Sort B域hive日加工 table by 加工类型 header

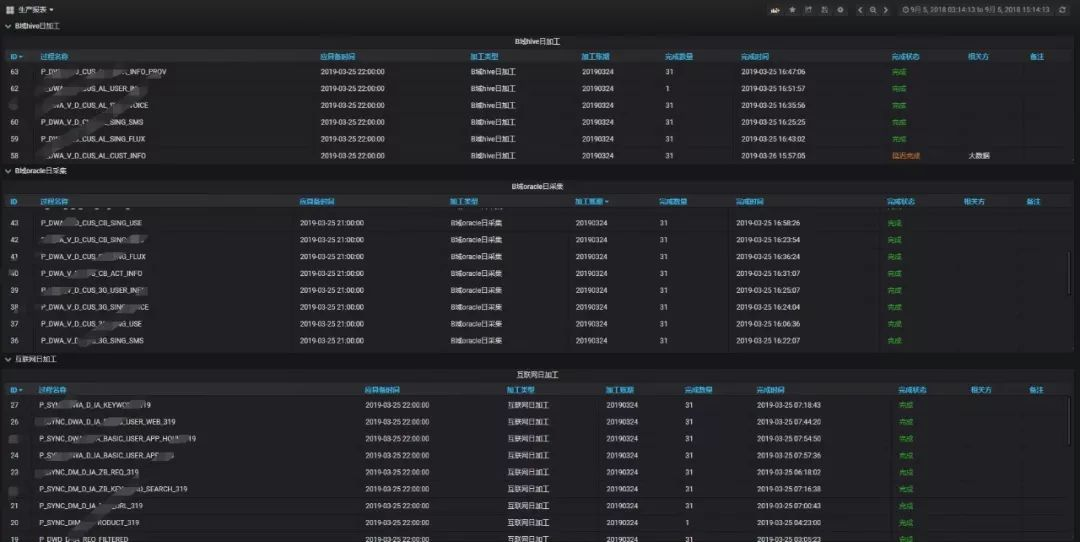pos(484,56)
